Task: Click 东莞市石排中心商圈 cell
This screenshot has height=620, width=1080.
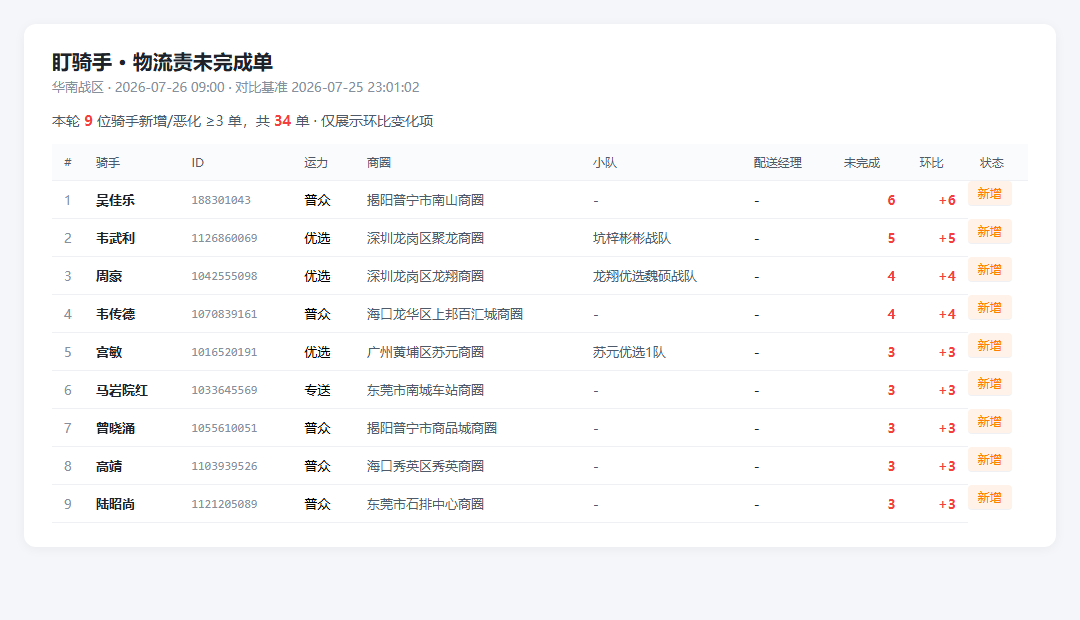Action: pyautogui.click(x=425, y=504)
